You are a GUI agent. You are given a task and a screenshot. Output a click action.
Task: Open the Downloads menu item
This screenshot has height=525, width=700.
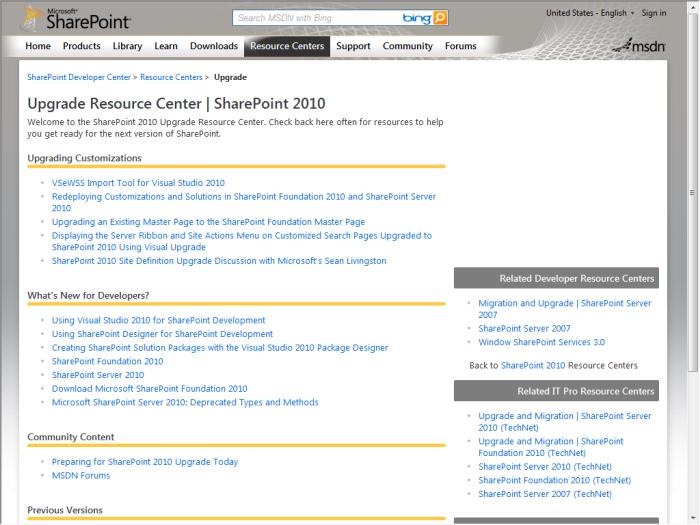[x=214, y=46]
